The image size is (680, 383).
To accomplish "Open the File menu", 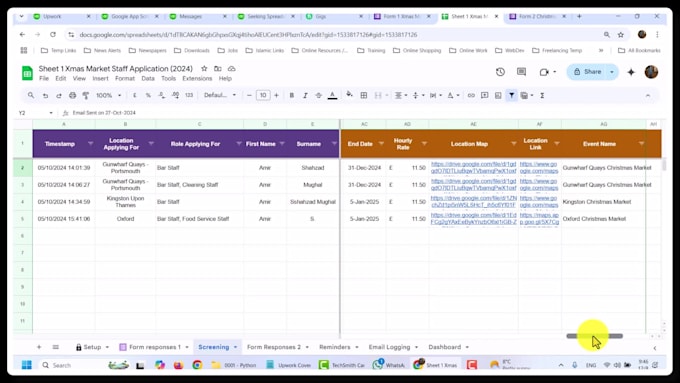I will point(44,79).
